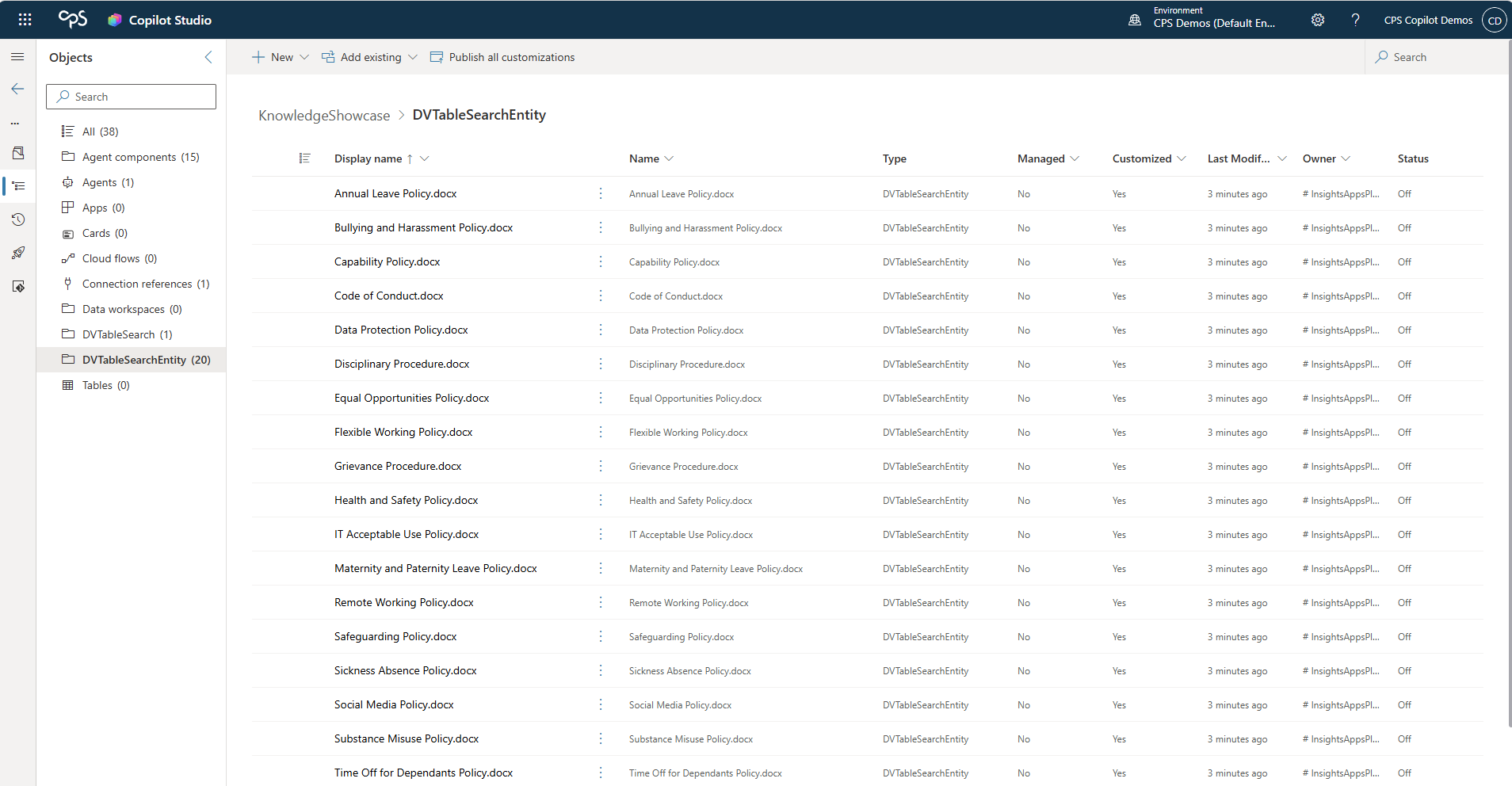The height and width of the screenshot is (786, 1512).
Task: Click the Objects panel search field
Action: (131, 97)
